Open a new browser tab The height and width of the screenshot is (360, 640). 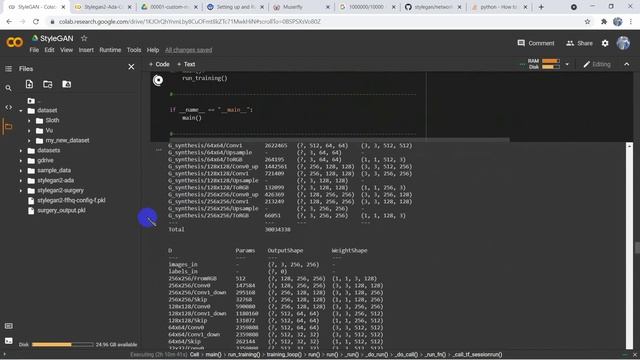[541, 7]
